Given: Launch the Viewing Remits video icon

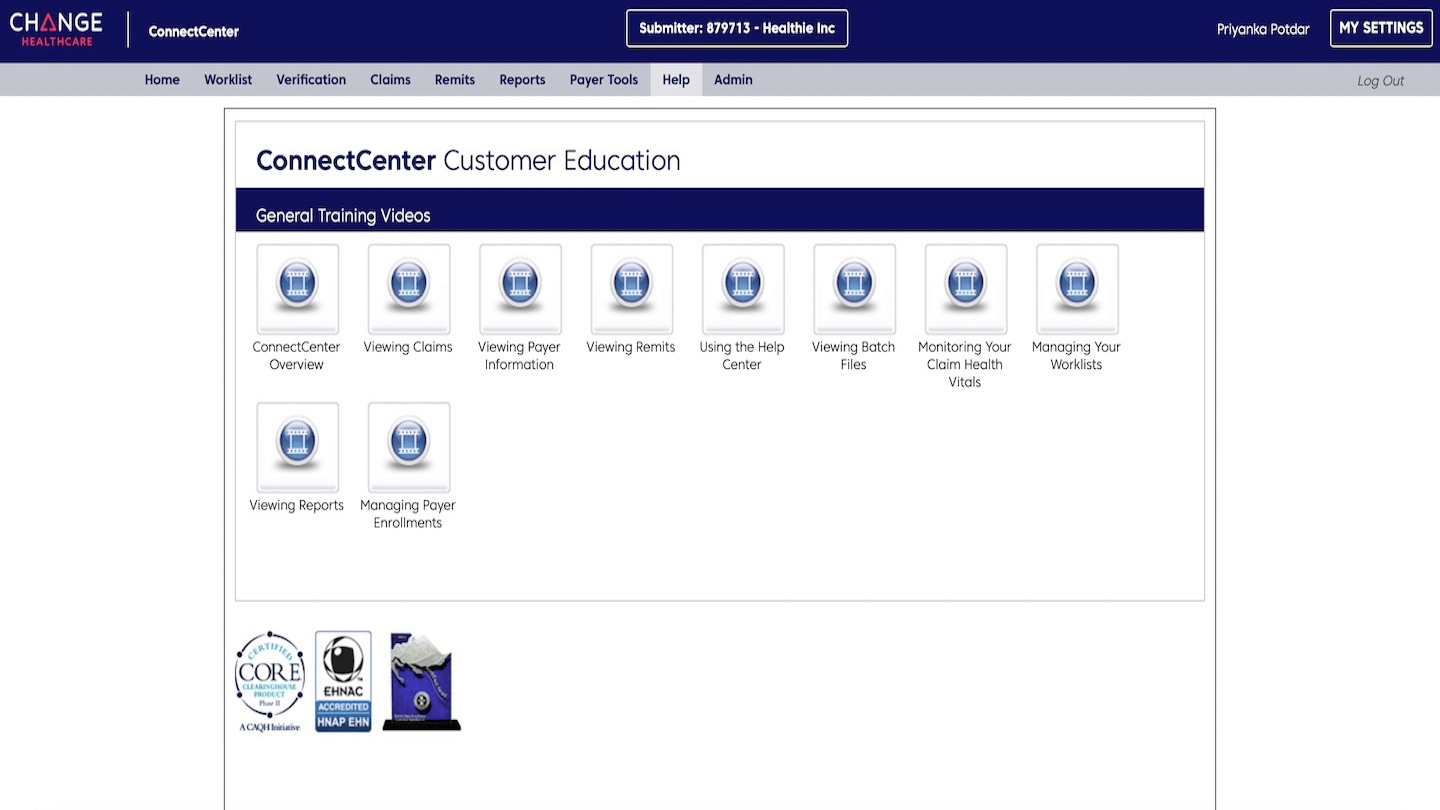Looking at the screenshot, I should (632, 289).
